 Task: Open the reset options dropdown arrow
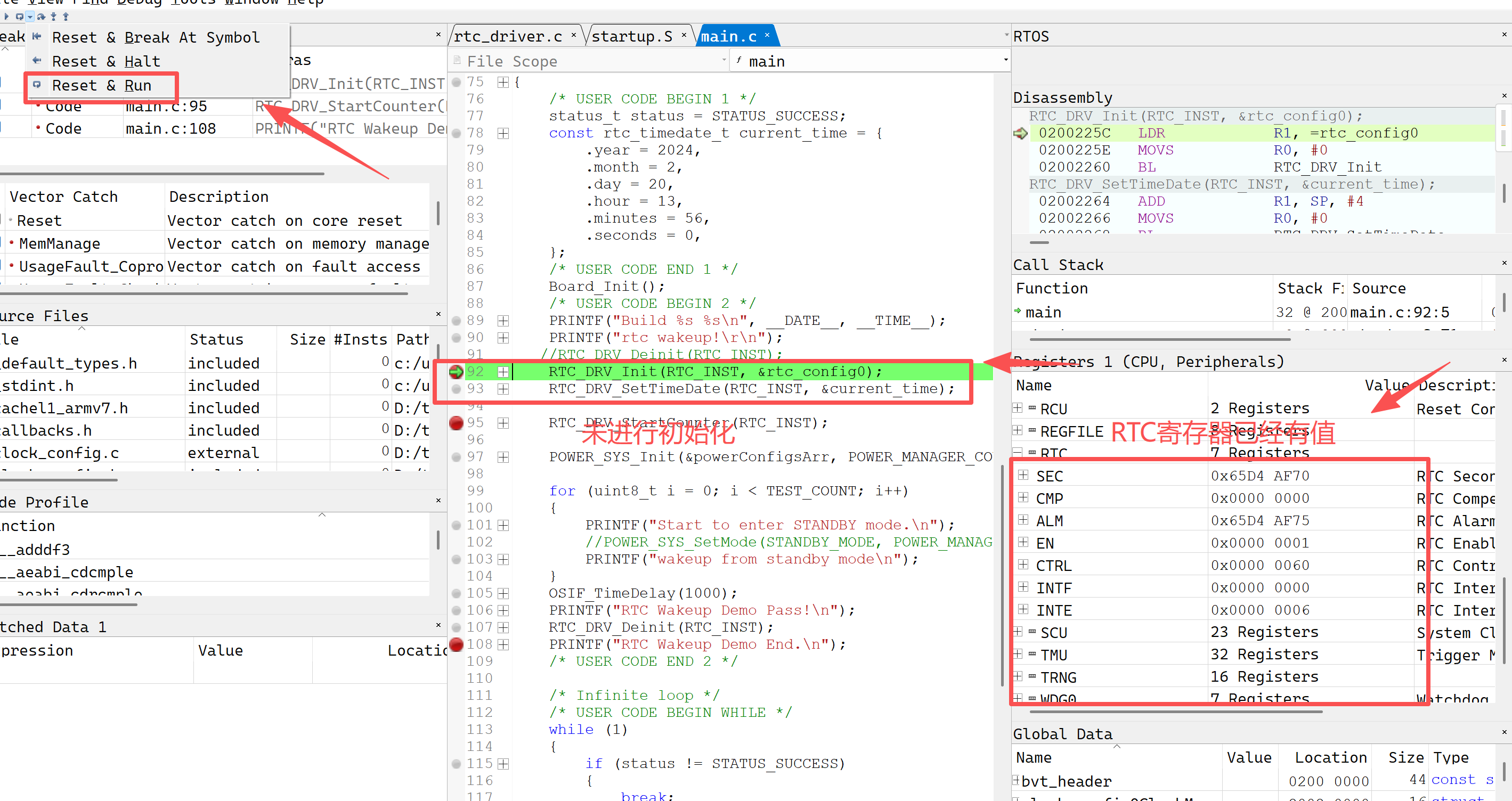point(30,17)
